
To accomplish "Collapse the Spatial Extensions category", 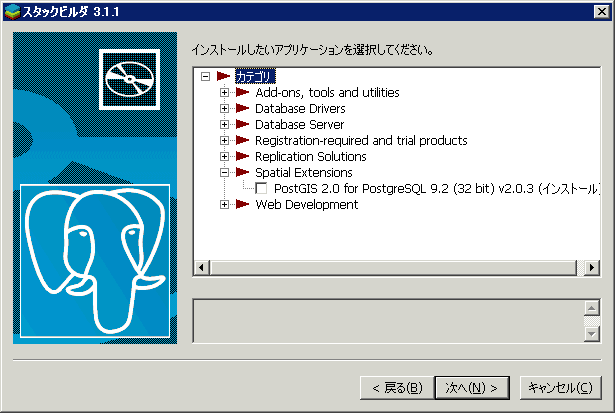I will click(x=224, y=173).
